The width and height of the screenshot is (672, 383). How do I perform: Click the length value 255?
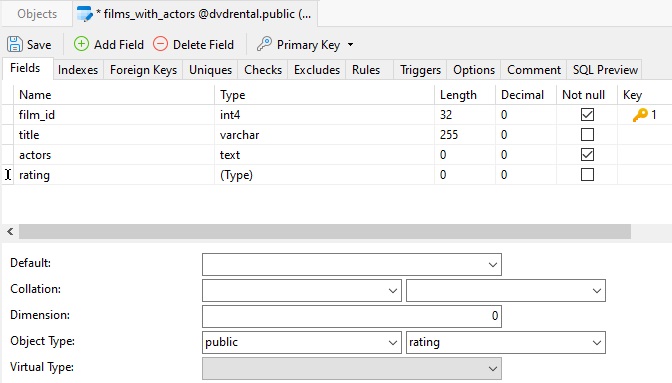pyautogui.click(x=449, y=135)
